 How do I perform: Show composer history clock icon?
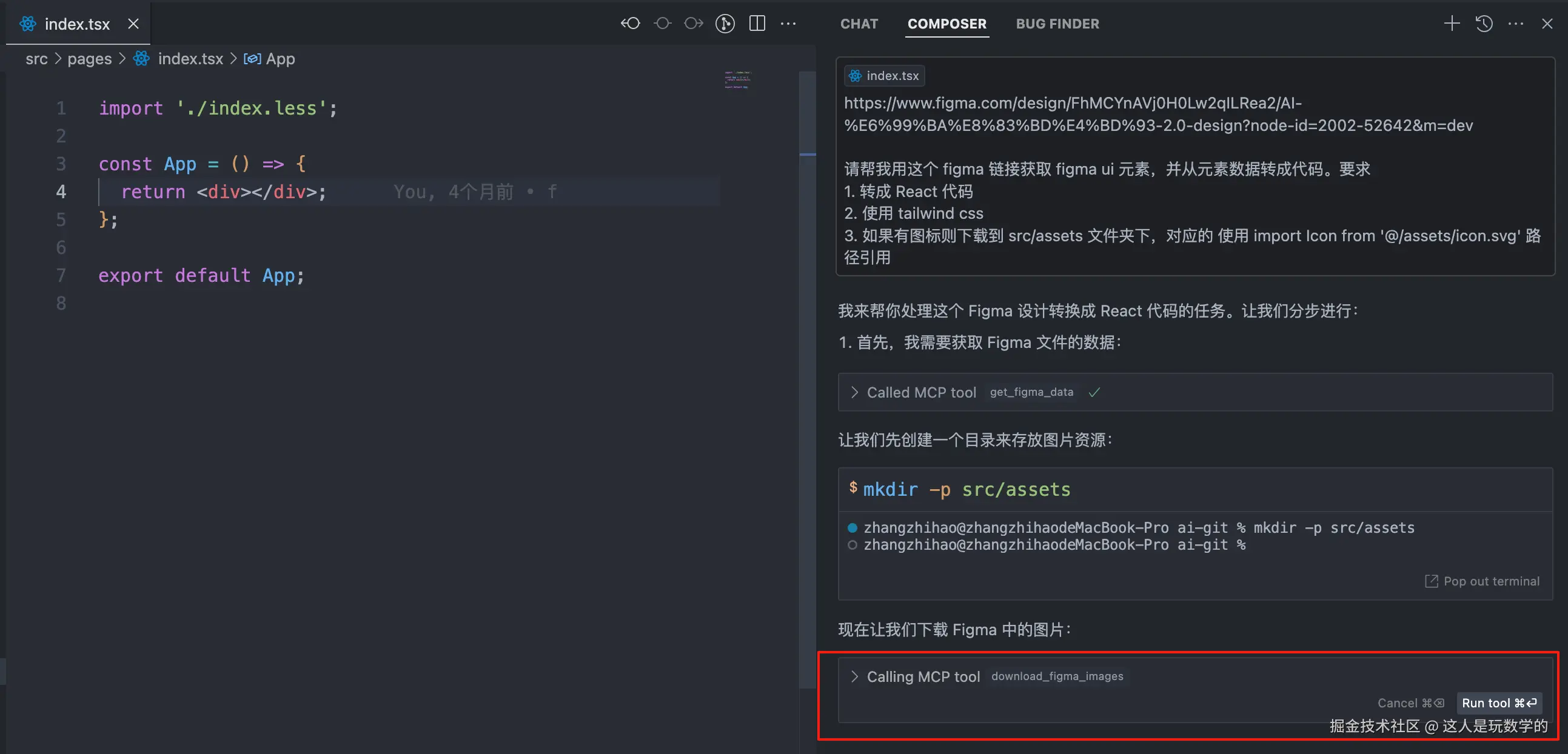(1483, 24)
